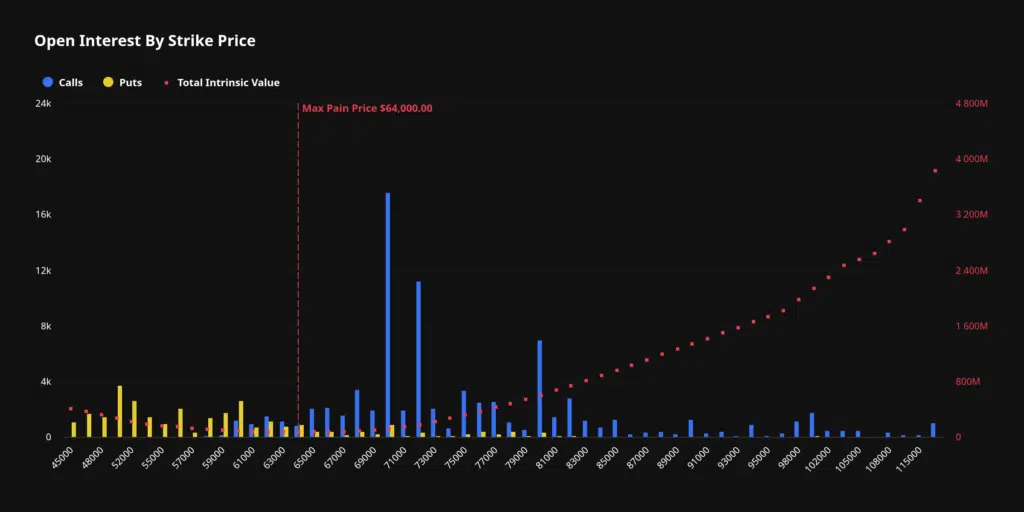The image size is (1024, 512).
Task: Click the 63000 strike label
Action: (x=275, y=457)
